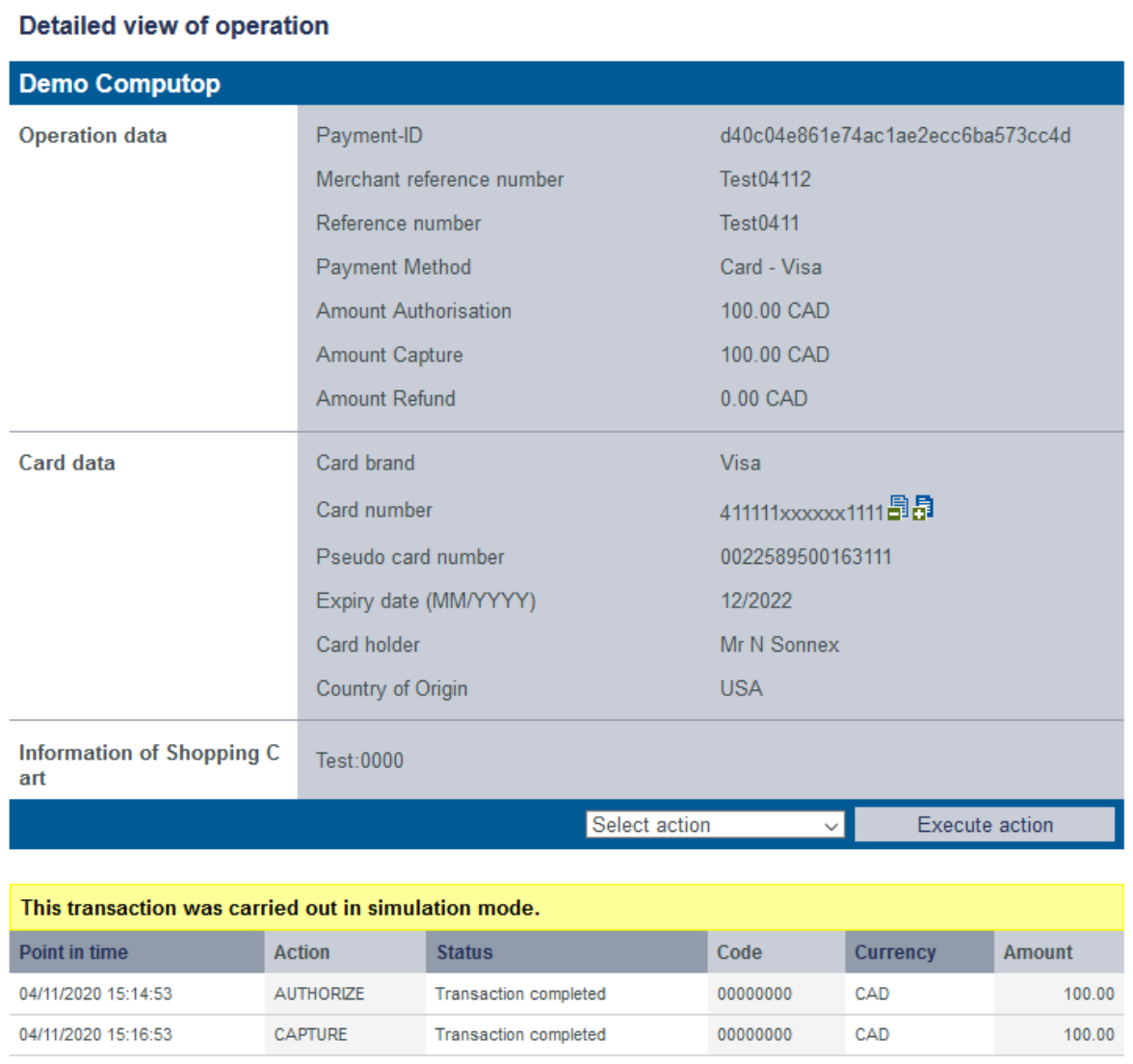Click the Code column header

(x=739, y=952)
